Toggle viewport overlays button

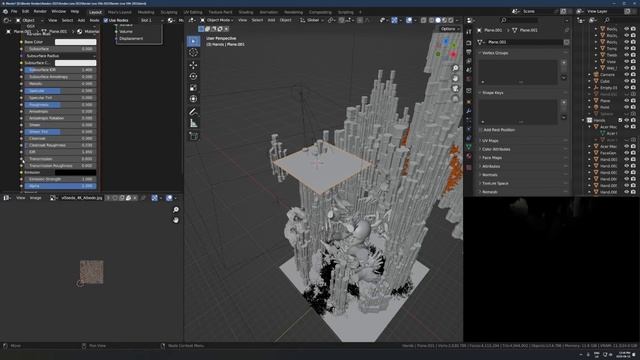[409, 20]
